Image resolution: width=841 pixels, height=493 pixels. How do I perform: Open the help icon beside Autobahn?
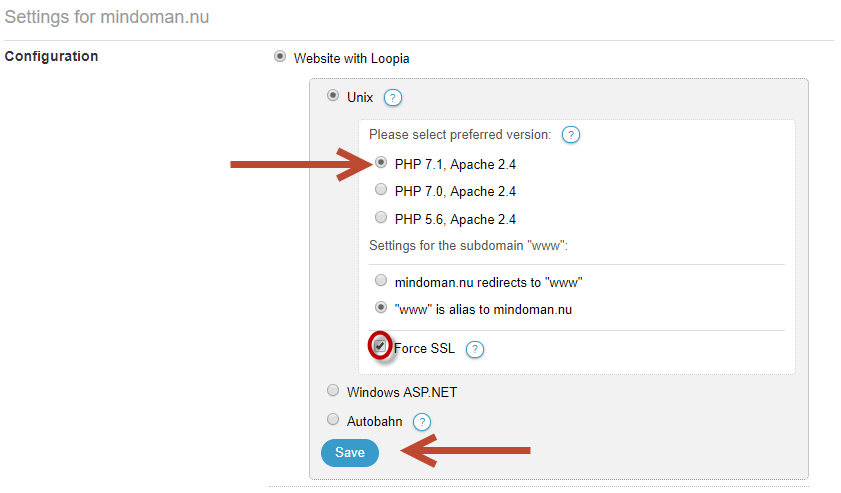pos(422,422)
